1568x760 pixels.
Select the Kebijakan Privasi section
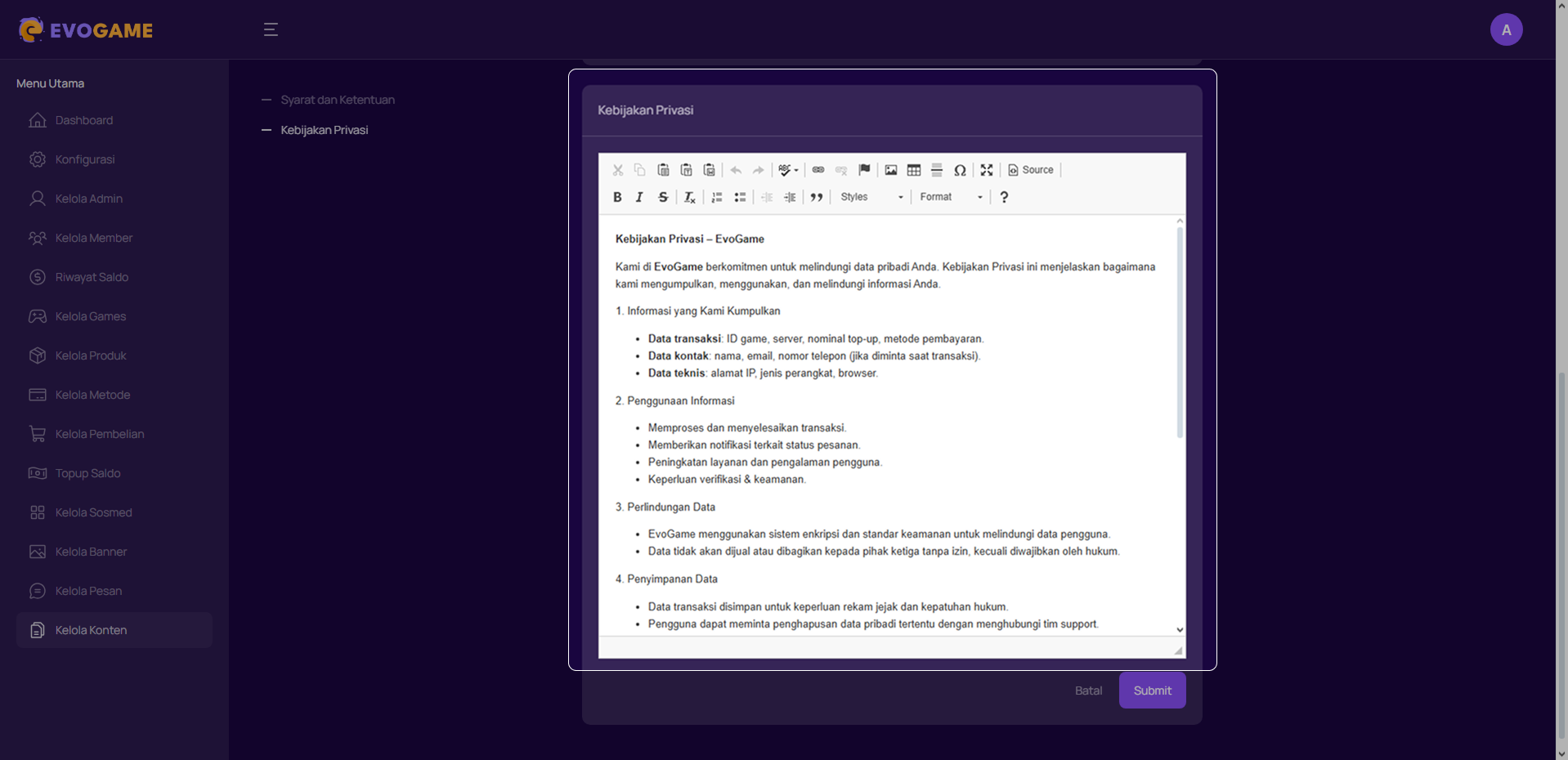click(325, 130)
